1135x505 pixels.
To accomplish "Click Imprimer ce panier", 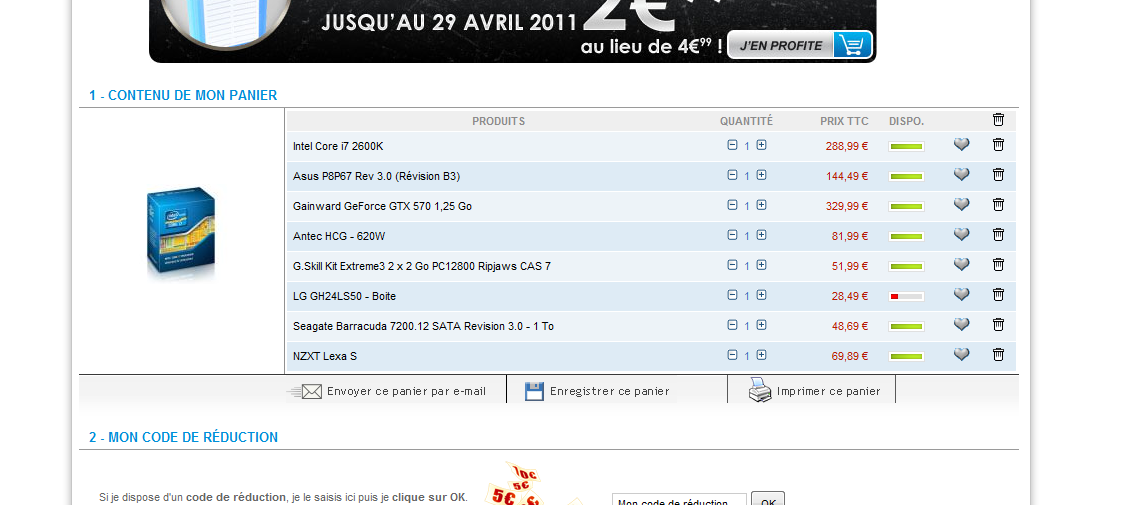I will pyautogui.click(x=814, y=391).
